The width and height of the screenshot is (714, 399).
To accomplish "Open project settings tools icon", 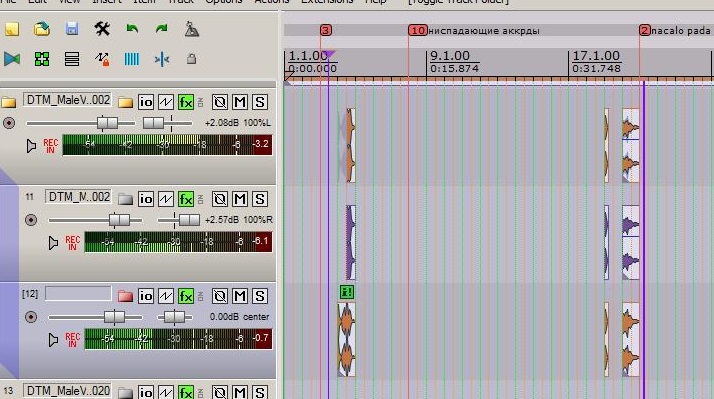I will tap(102, 29).
